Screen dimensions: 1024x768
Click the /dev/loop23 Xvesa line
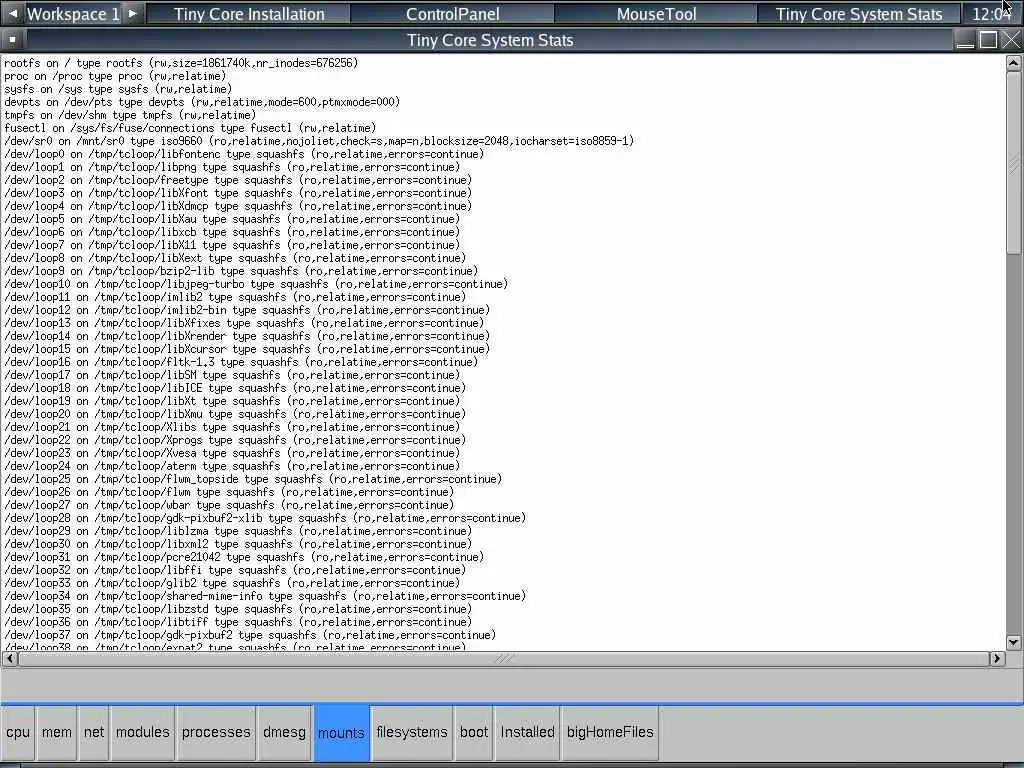232,453
